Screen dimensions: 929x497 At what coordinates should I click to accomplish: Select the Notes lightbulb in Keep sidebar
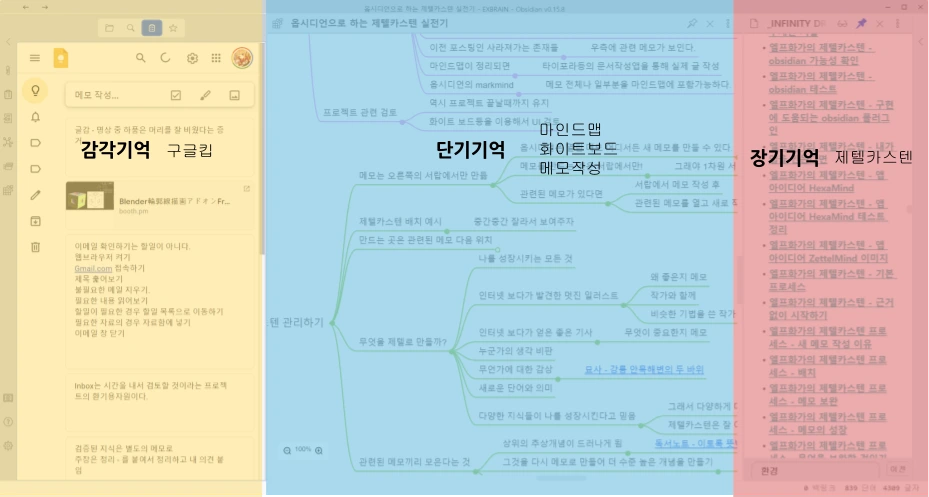point(36,91)
